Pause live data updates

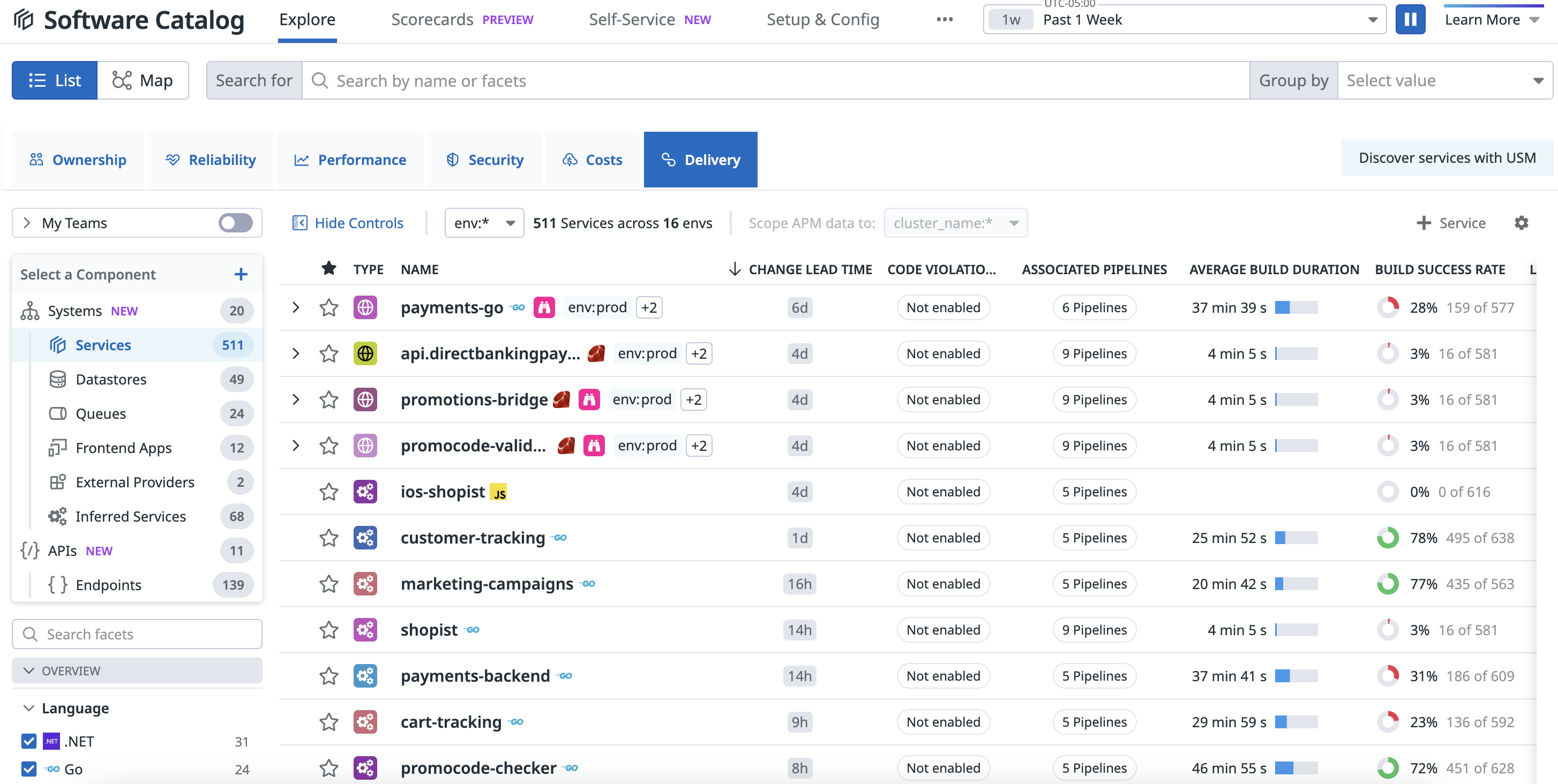point(1411,19)
